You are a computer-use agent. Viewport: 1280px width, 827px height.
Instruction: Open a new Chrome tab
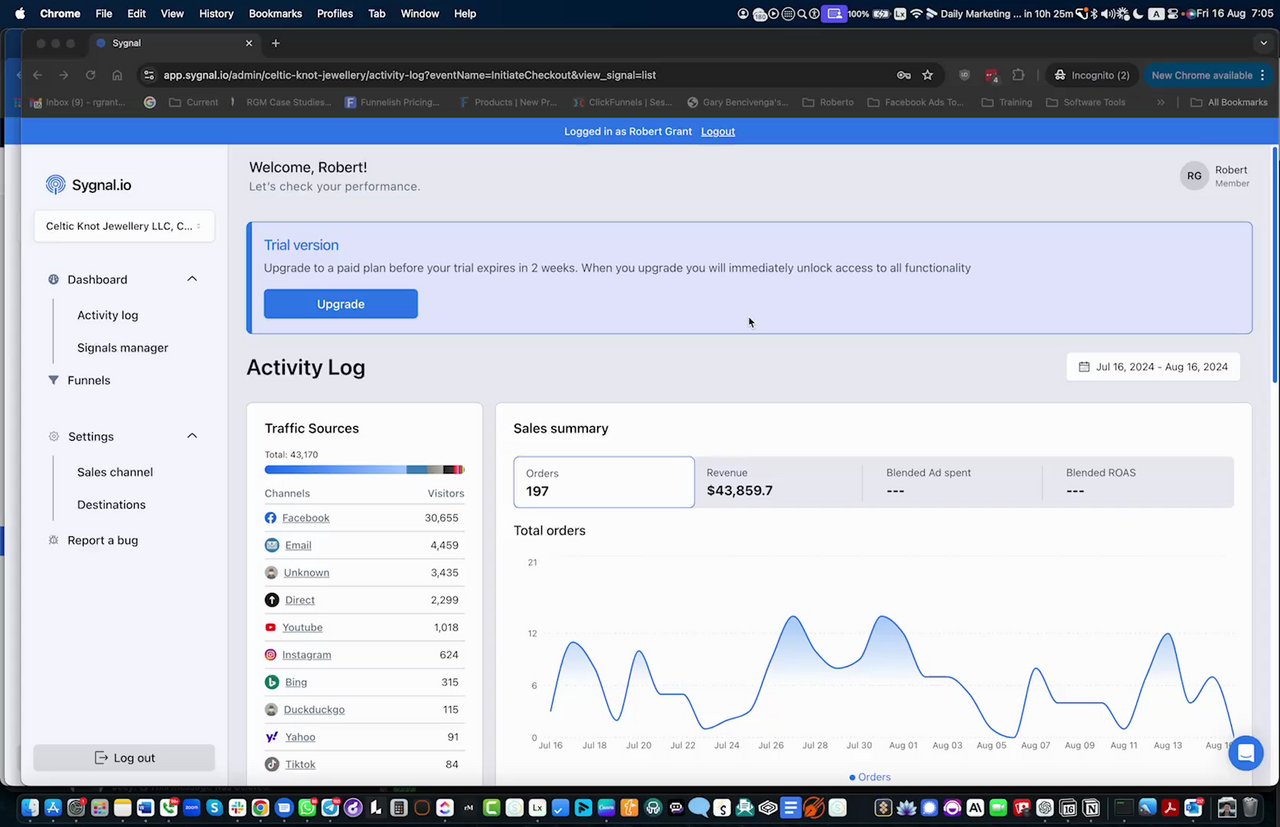pyautogui.click(x=276, y=43)
